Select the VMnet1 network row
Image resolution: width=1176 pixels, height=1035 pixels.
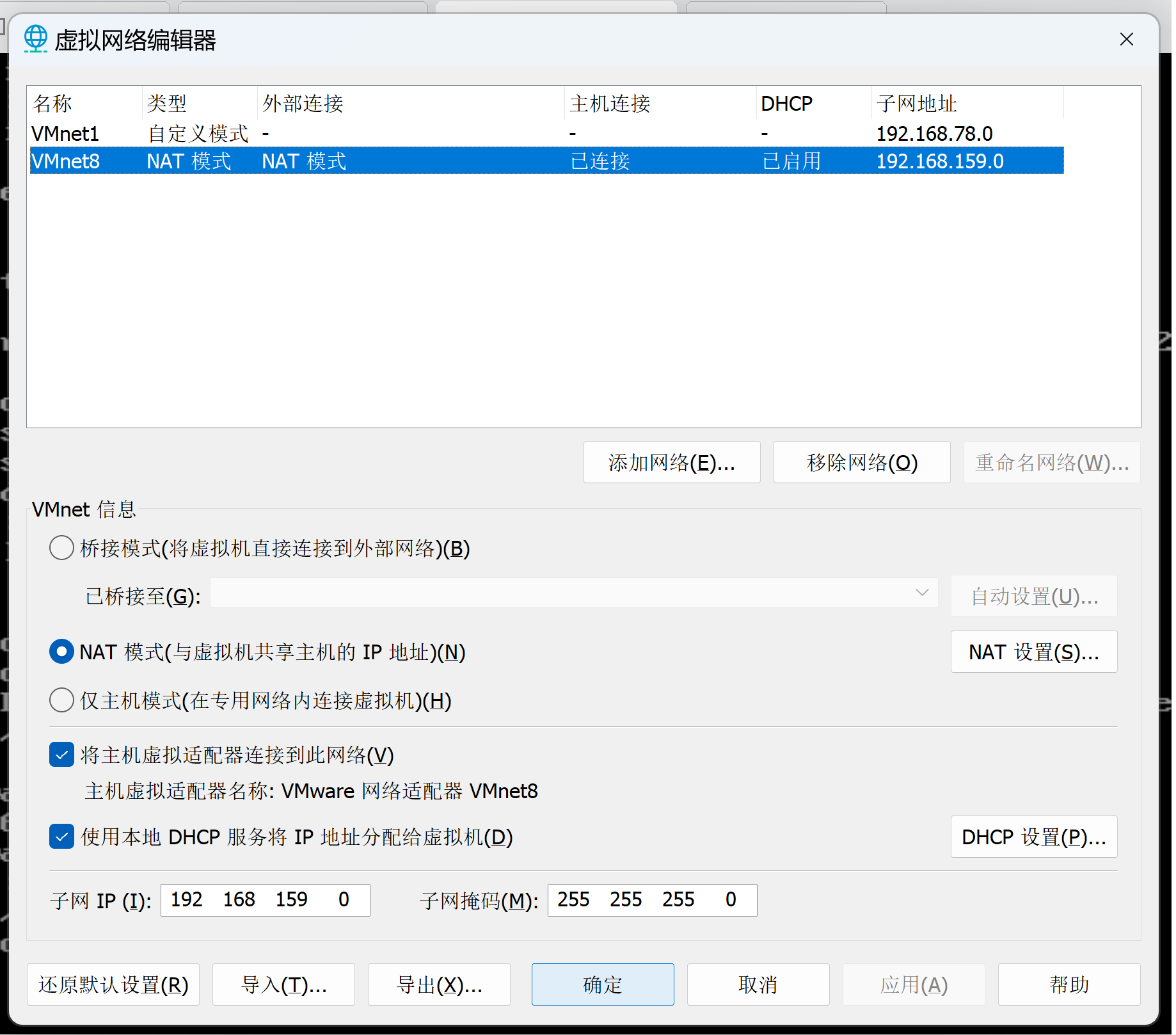coord(65,134)
